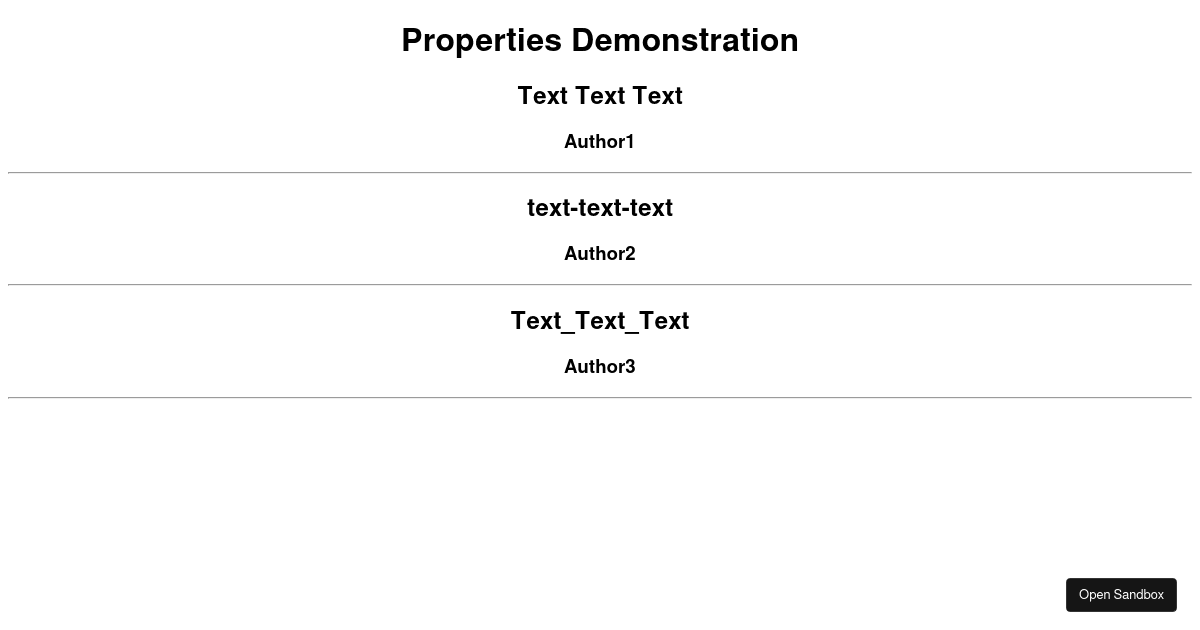Open the second article entry

(600, 228)
